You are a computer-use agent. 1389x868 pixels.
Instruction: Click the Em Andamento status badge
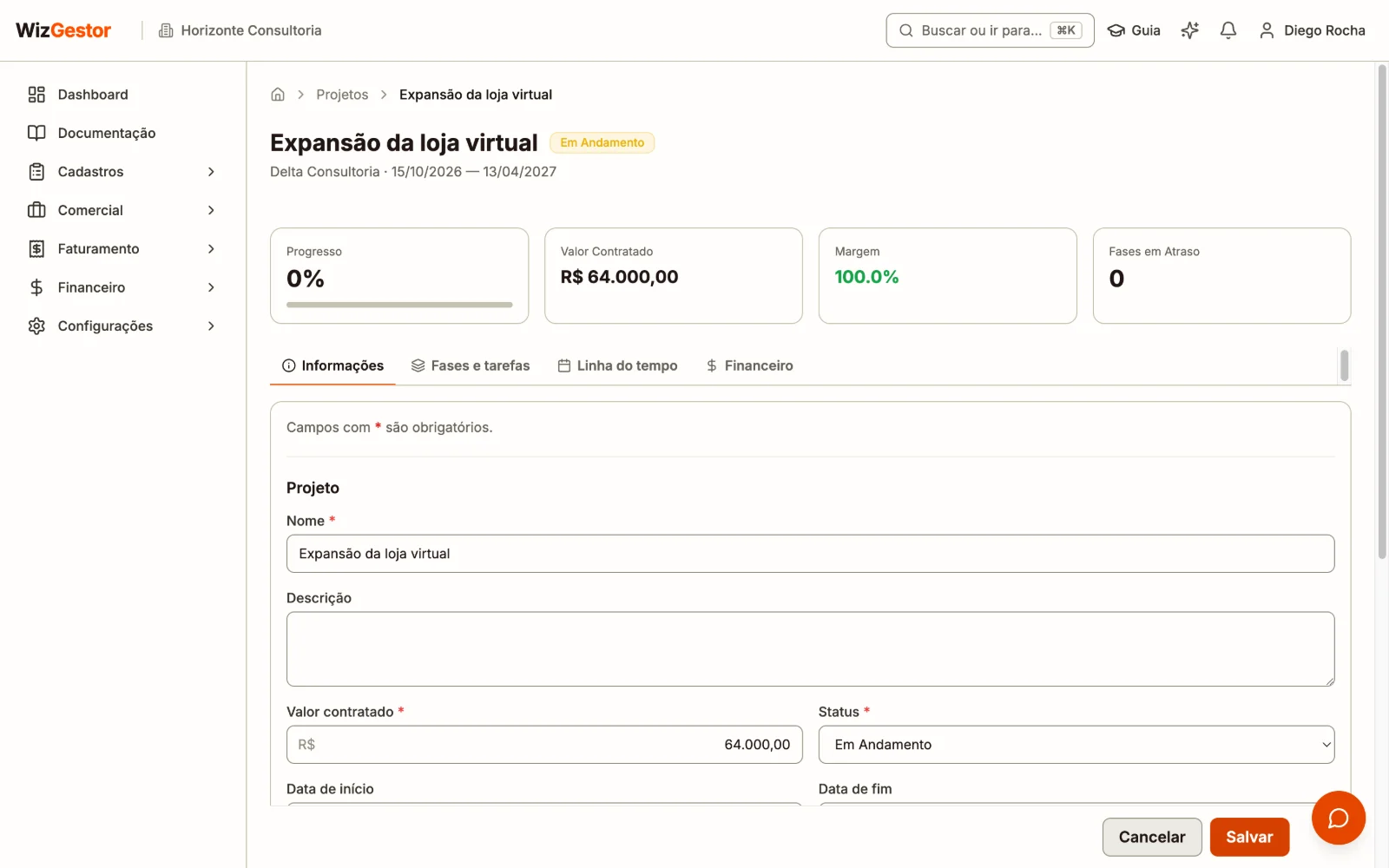point(602,142)
